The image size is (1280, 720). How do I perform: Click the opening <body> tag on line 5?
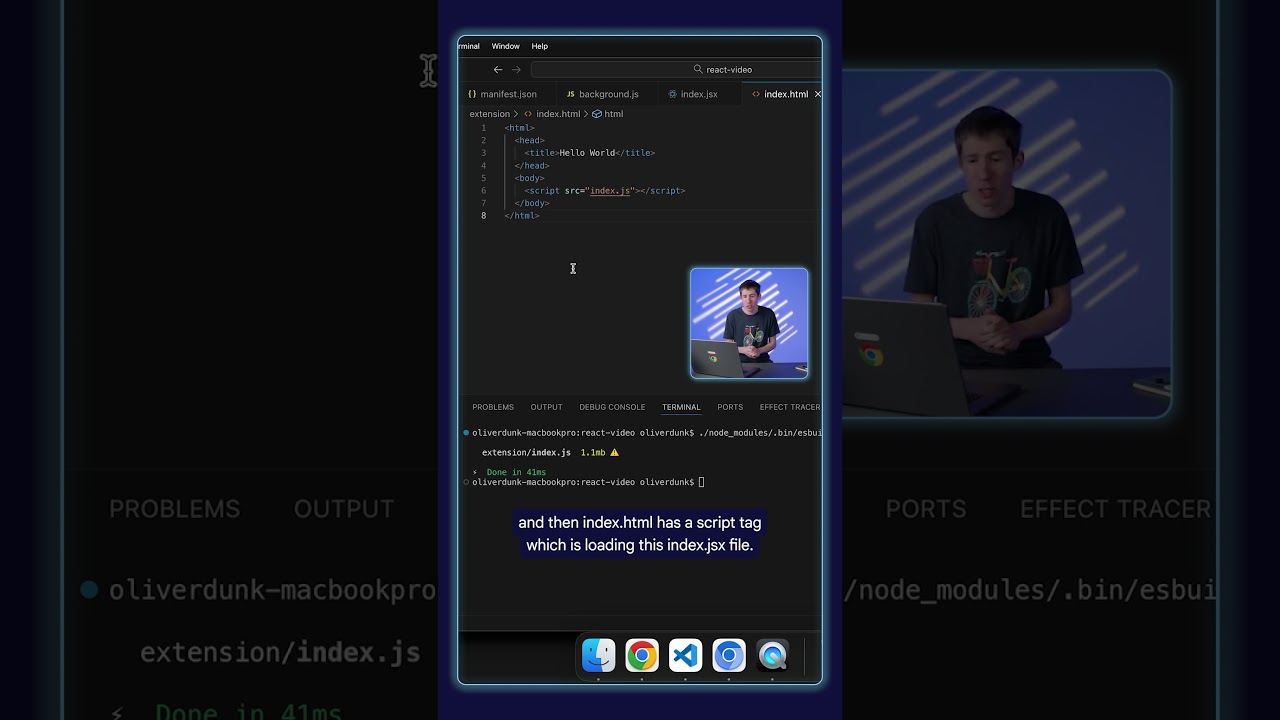point(530,178)
